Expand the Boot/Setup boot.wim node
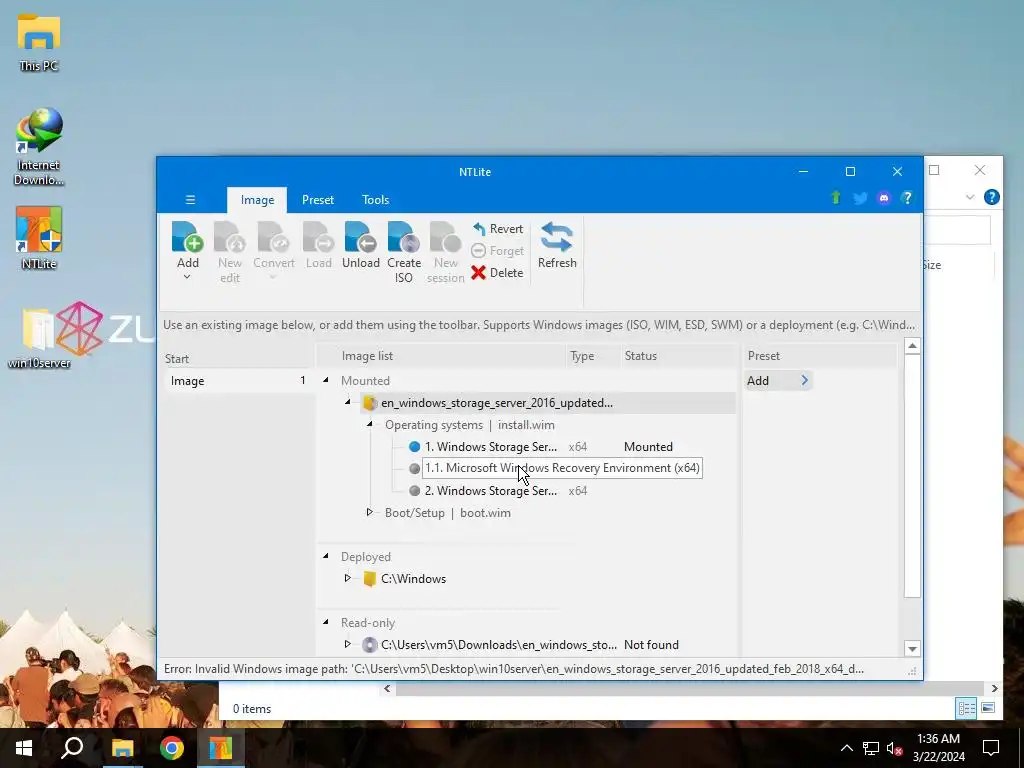The image size is (1024, 768). (x=370, y=513)
